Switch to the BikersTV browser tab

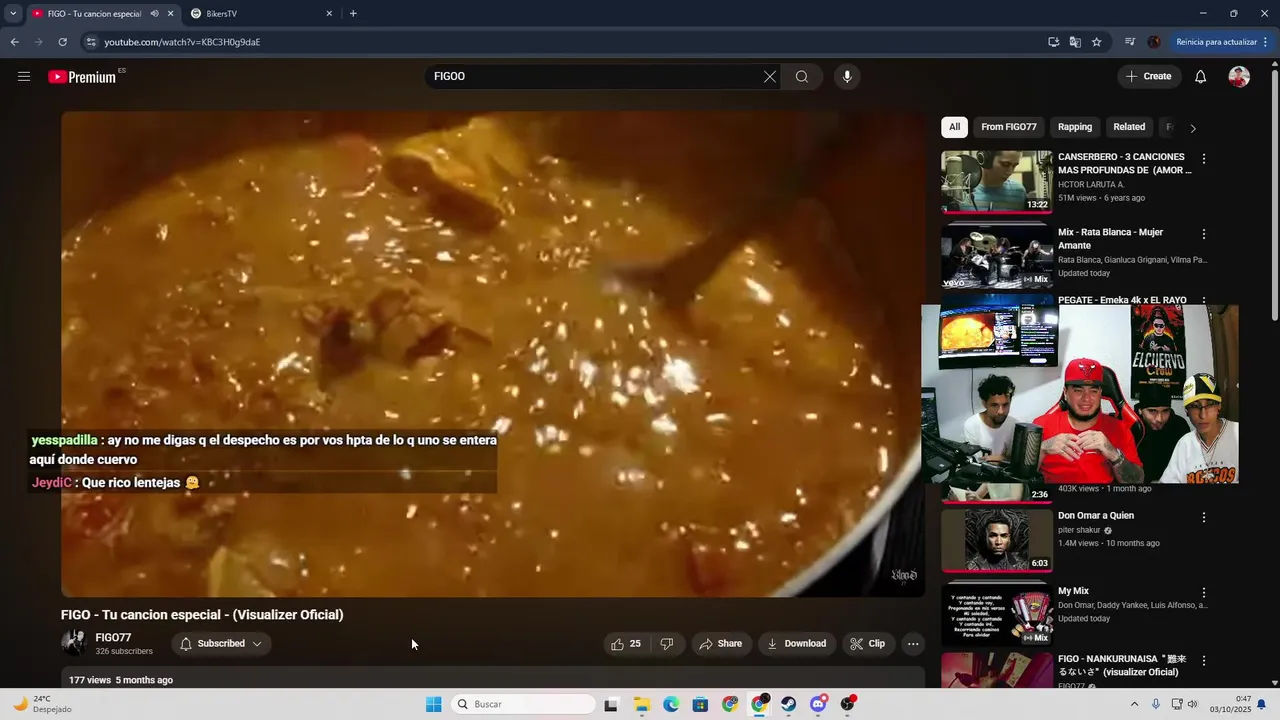tap(258, 13)
